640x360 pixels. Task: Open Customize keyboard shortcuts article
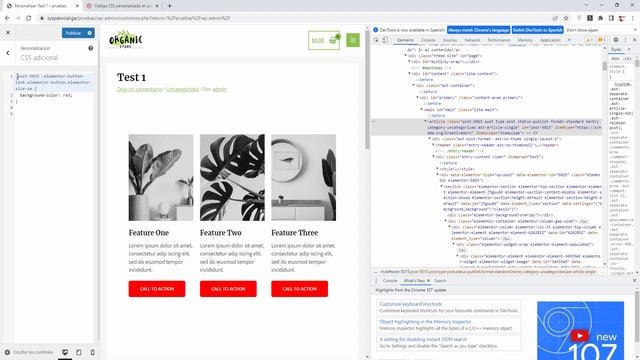(411, 304)
